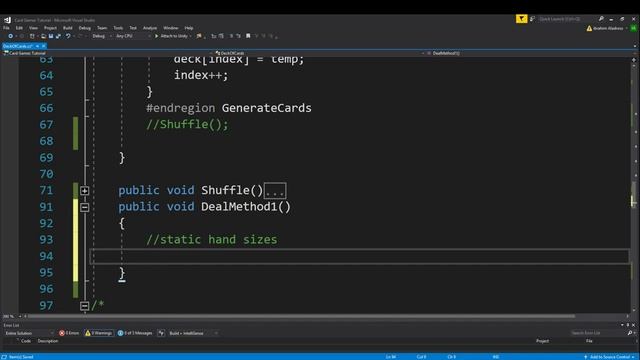Toggle the Messages filter in Error List
640x360 pixels.
135,333
